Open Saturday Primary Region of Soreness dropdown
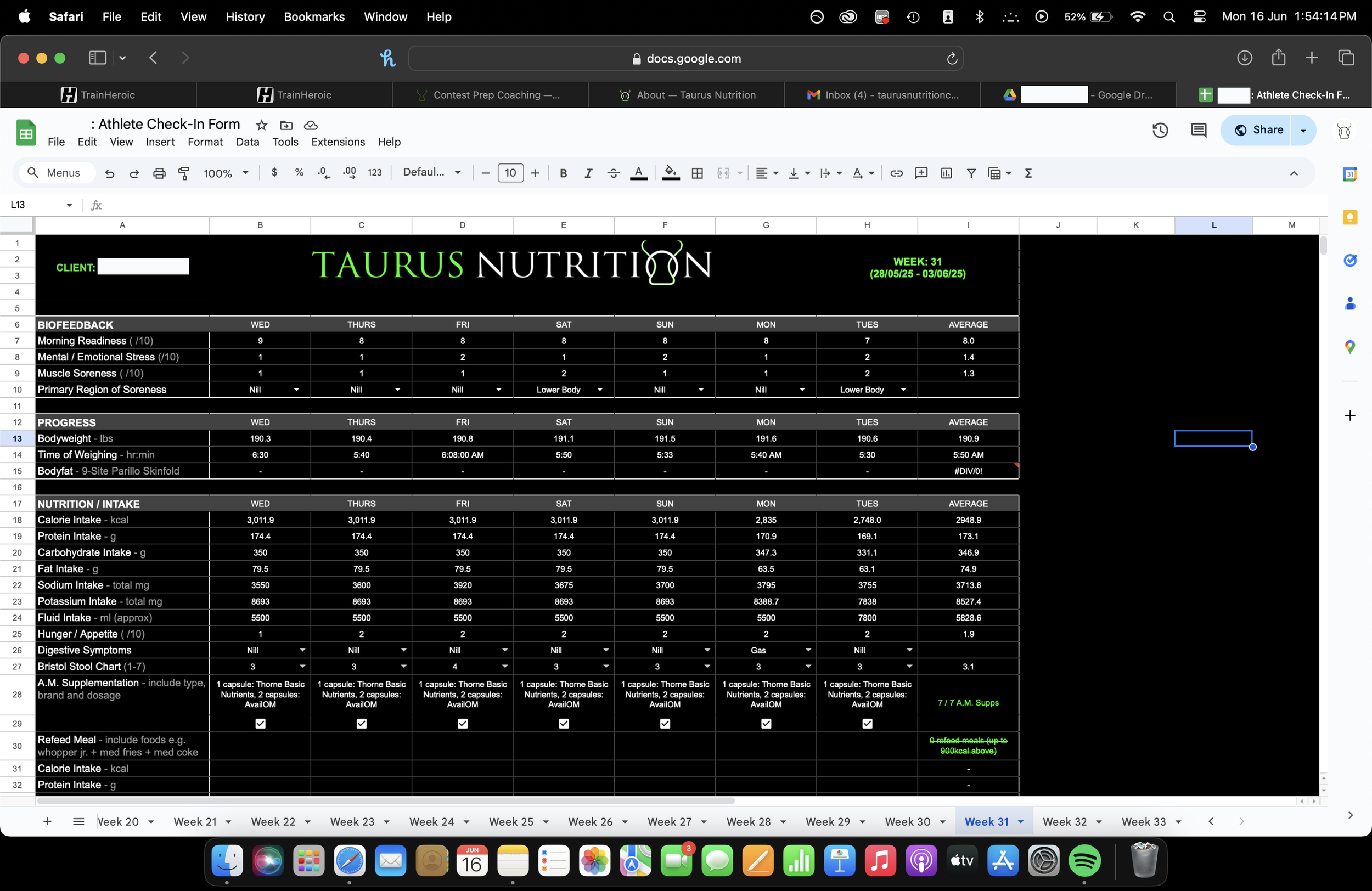 (599, 390)
